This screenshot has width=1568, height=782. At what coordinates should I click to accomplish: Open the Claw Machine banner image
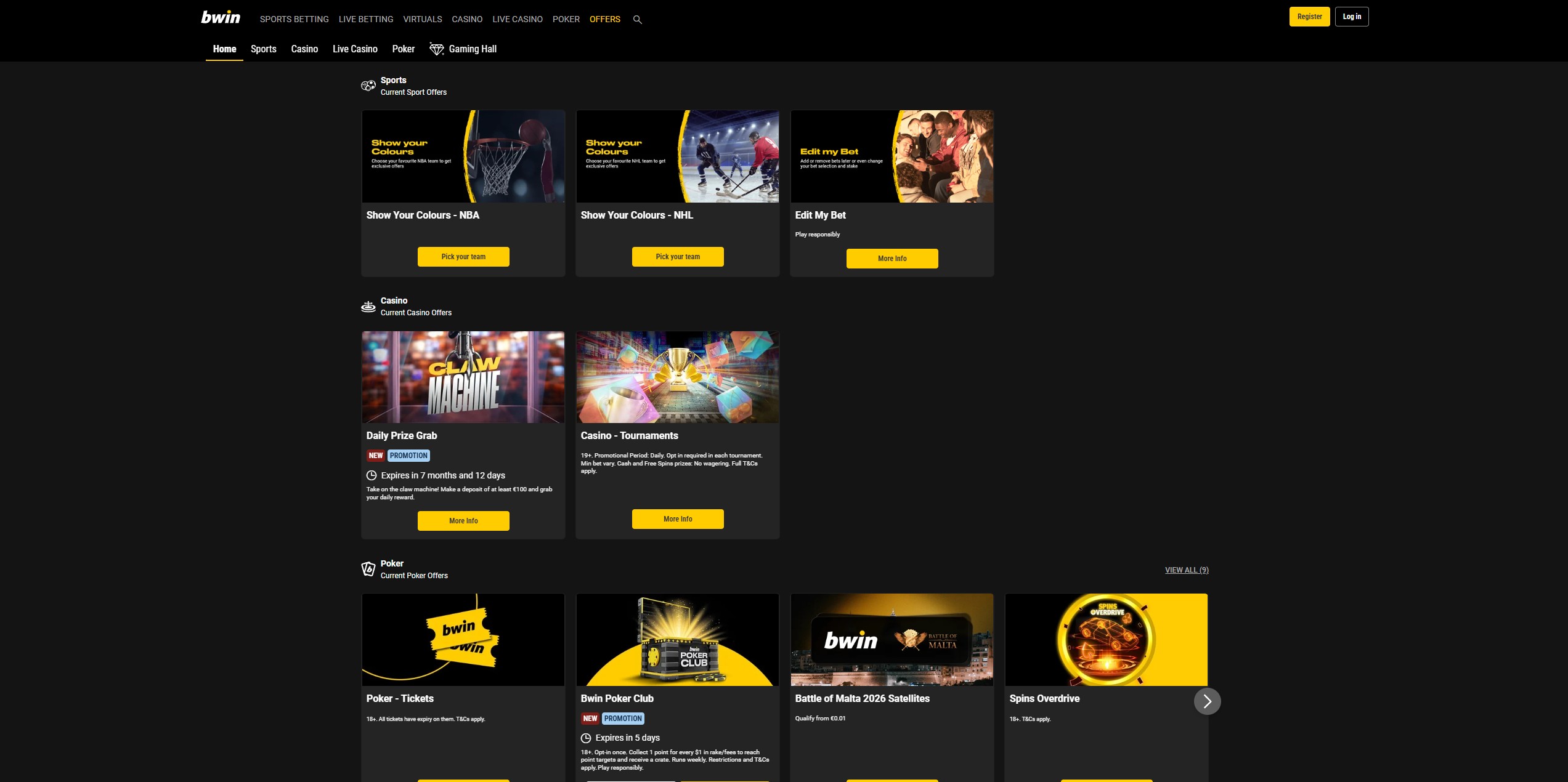tap(463, 377)
